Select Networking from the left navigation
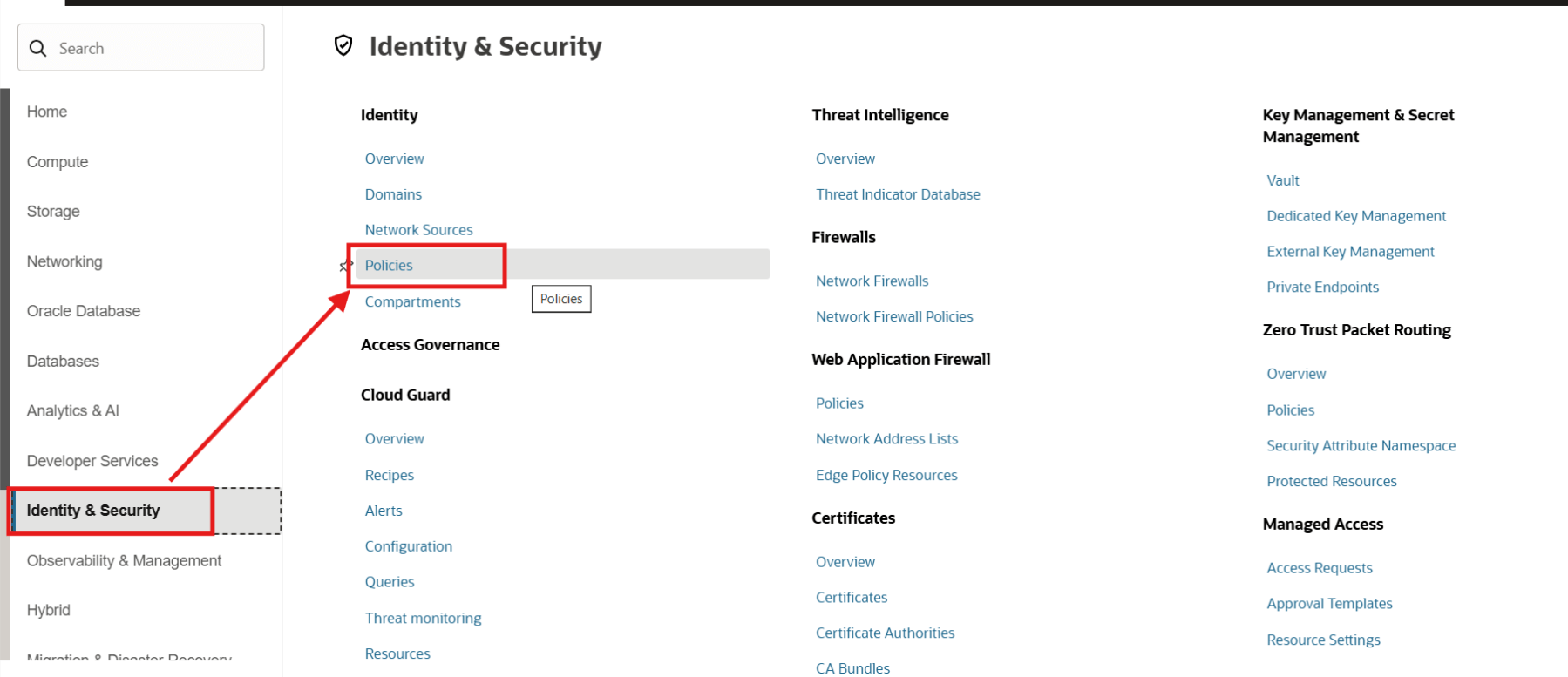The width and height of the screenshot is (1568, 677). 64,261
